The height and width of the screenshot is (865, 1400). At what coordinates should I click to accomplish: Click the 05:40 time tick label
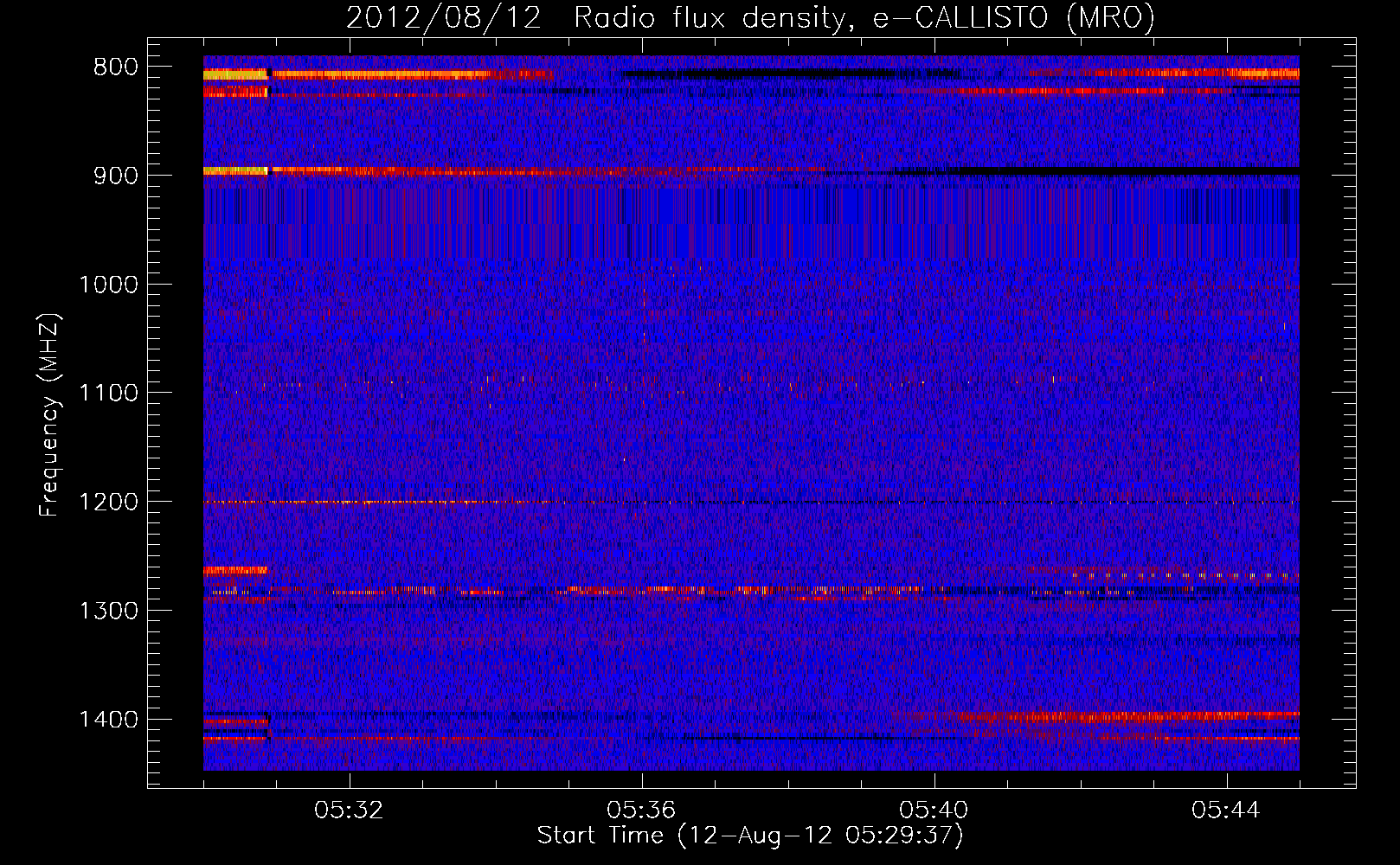[934, 811]
